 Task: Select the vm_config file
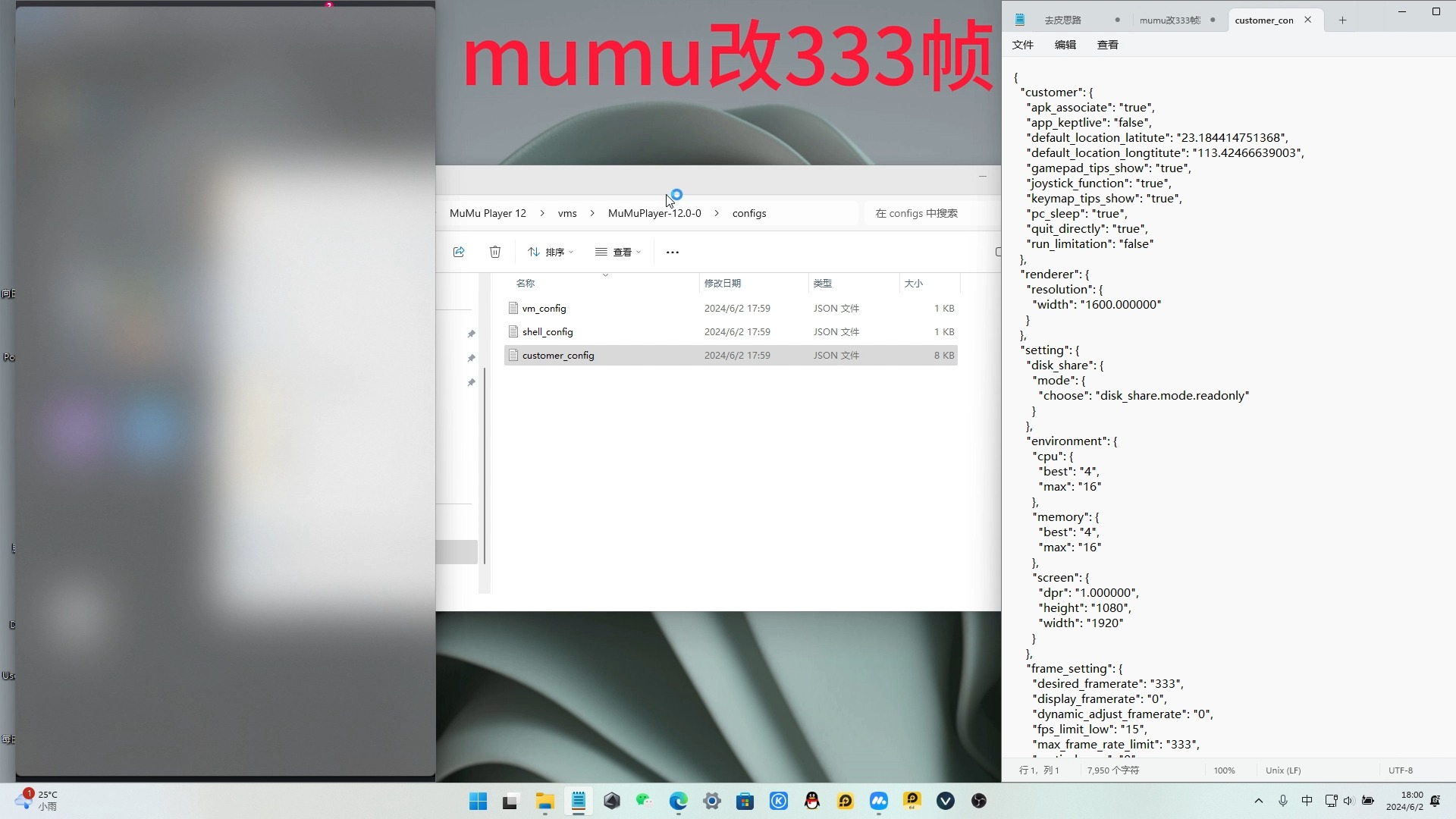click(730, 309)
